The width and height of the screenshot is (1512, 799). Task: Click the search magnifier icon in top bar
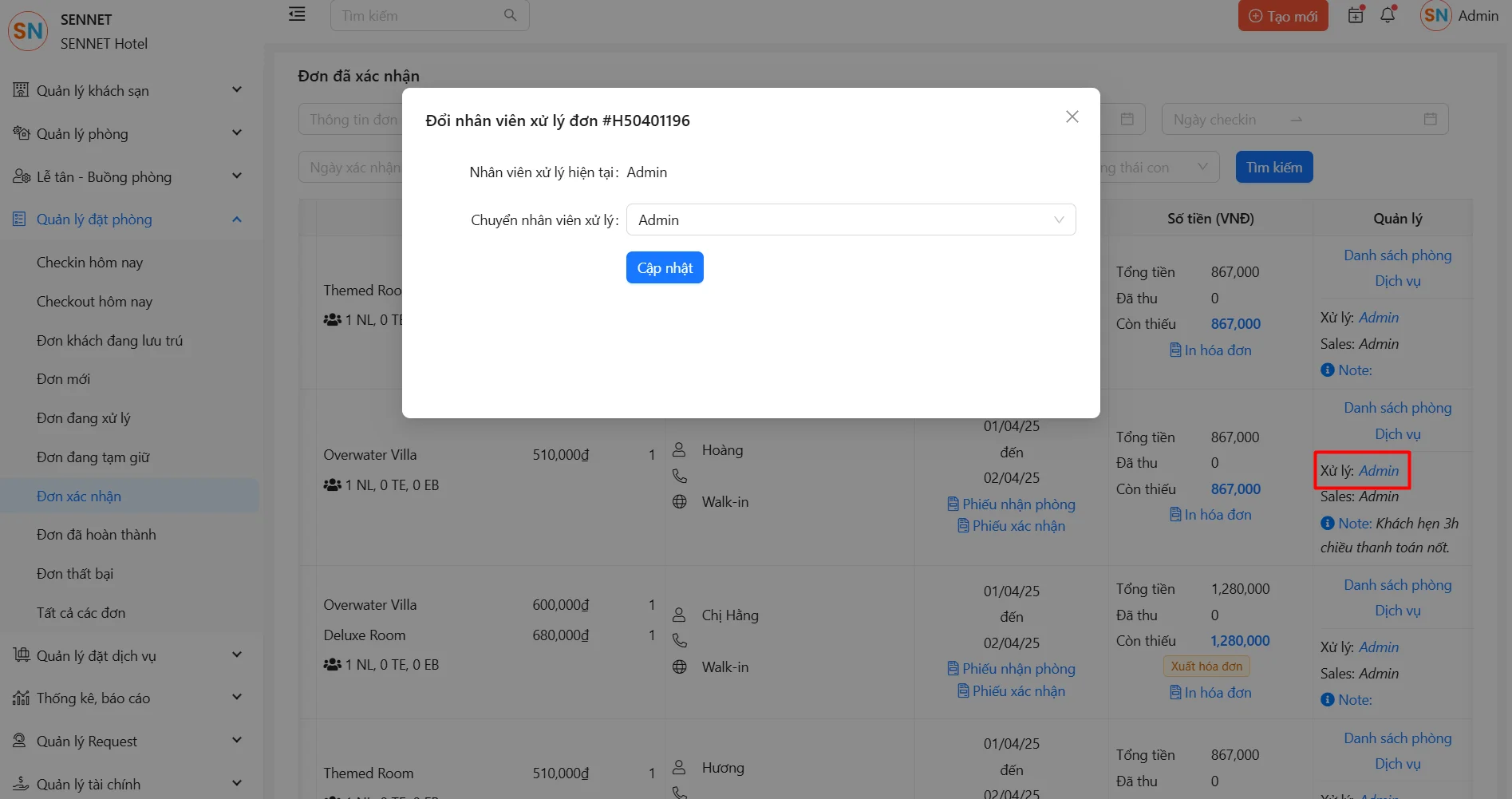[510, 15]
